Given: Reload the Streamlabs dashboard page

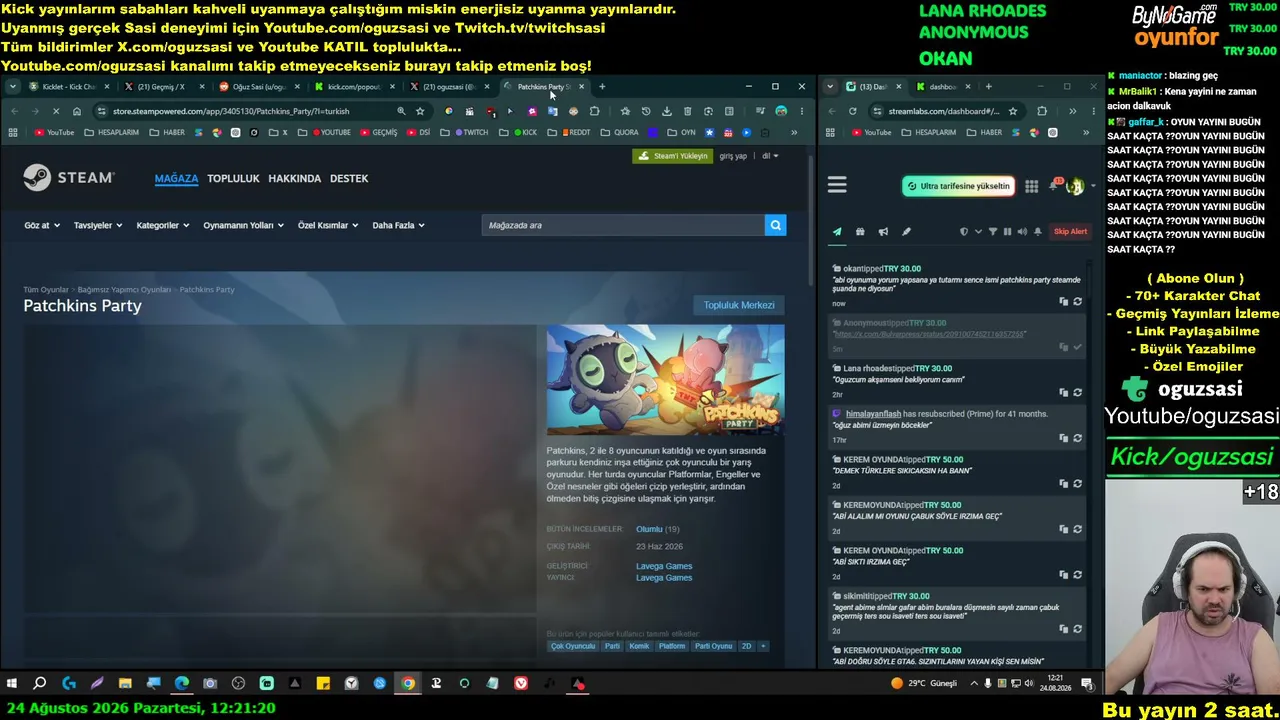Looking at the screenshot, I should click(852, 111).
